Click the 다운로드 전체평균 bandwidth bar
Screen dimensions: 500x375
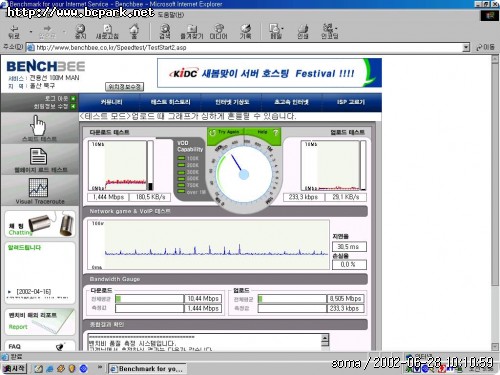pyautogui.click(x=150, y=299)
